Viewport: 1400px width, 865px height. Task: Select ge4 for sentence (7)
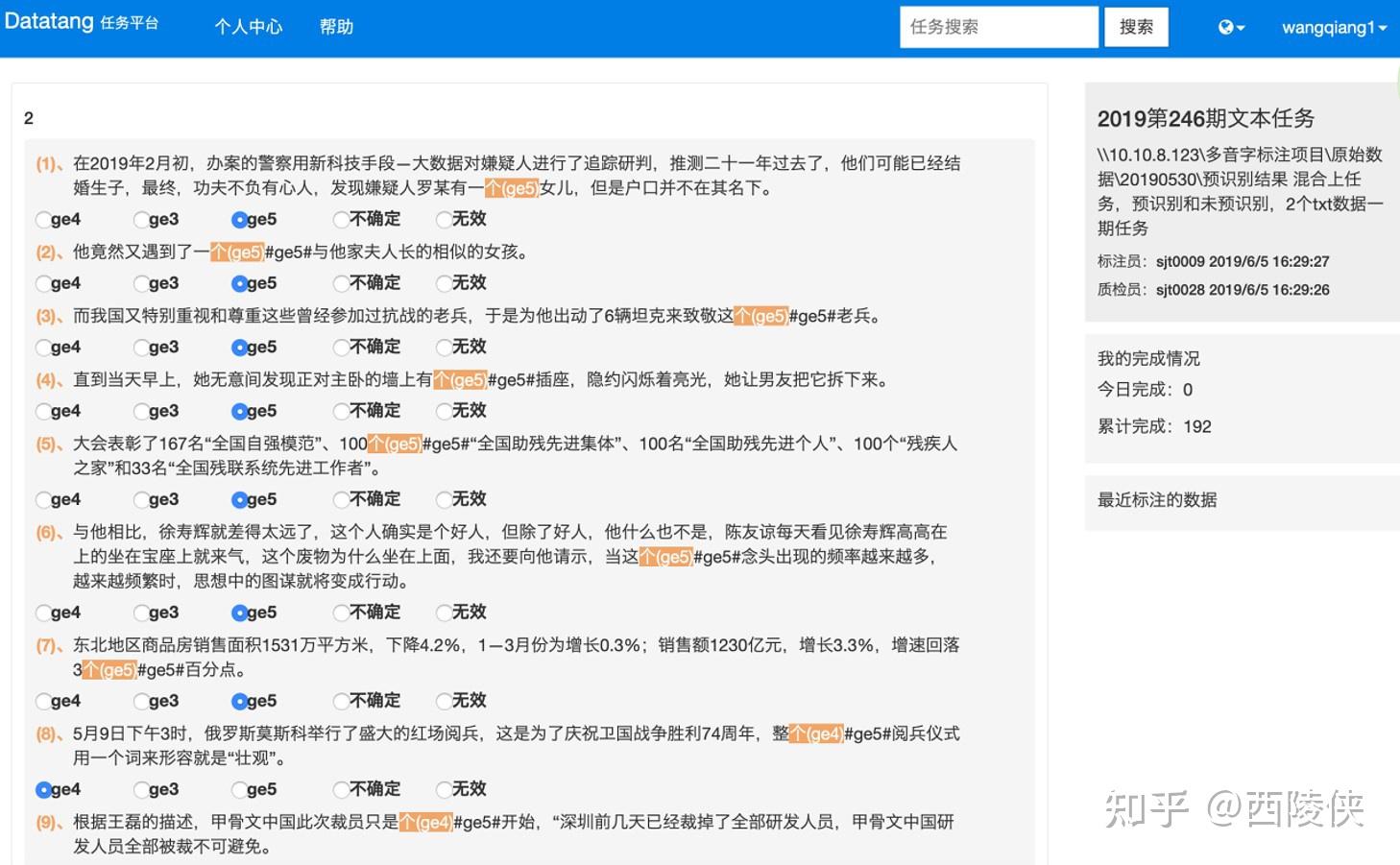tap(43, 701)
